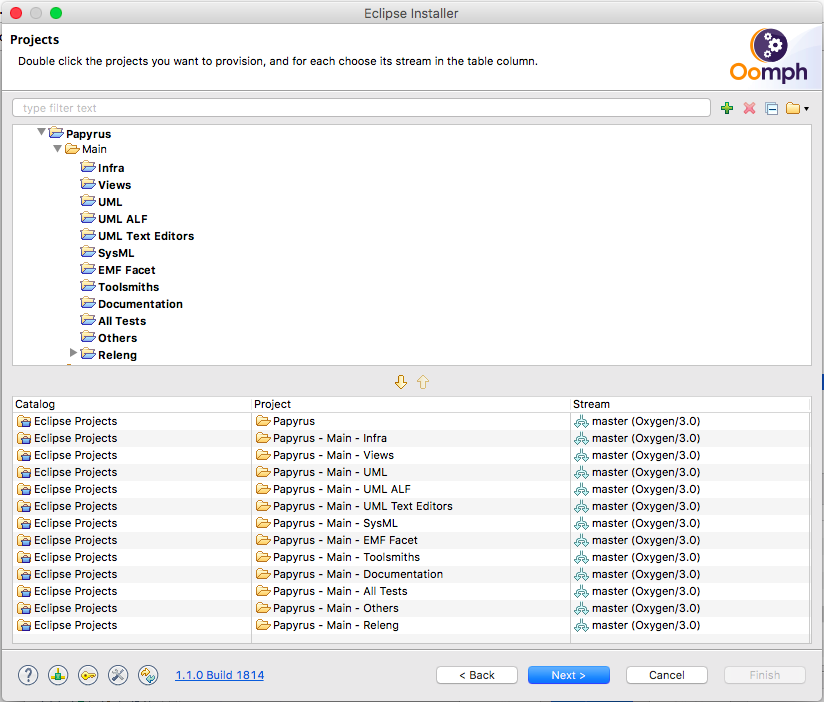The height and width of the screenshot is (702, 824).
Task: Click catalog icon in the Papyrus - Main - SysML row
Action: pos(24,523)
